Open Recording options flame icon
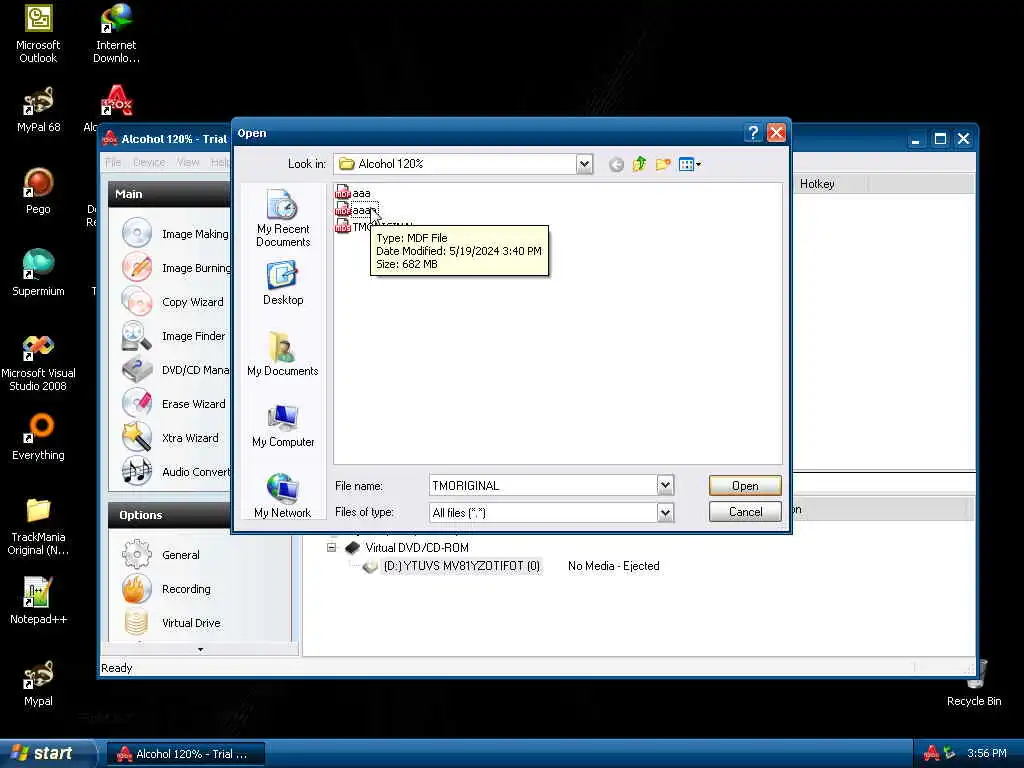Image resolution: width=1024 pixels, height=768 pixels. pos(136,588)
